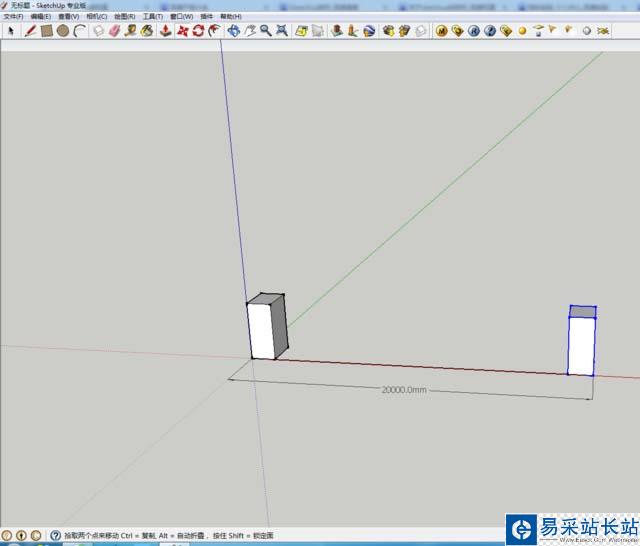Select the Push/Pull tool
This screenshot has height=546, width=640.
pyautogui.click(x=165, y=30)
